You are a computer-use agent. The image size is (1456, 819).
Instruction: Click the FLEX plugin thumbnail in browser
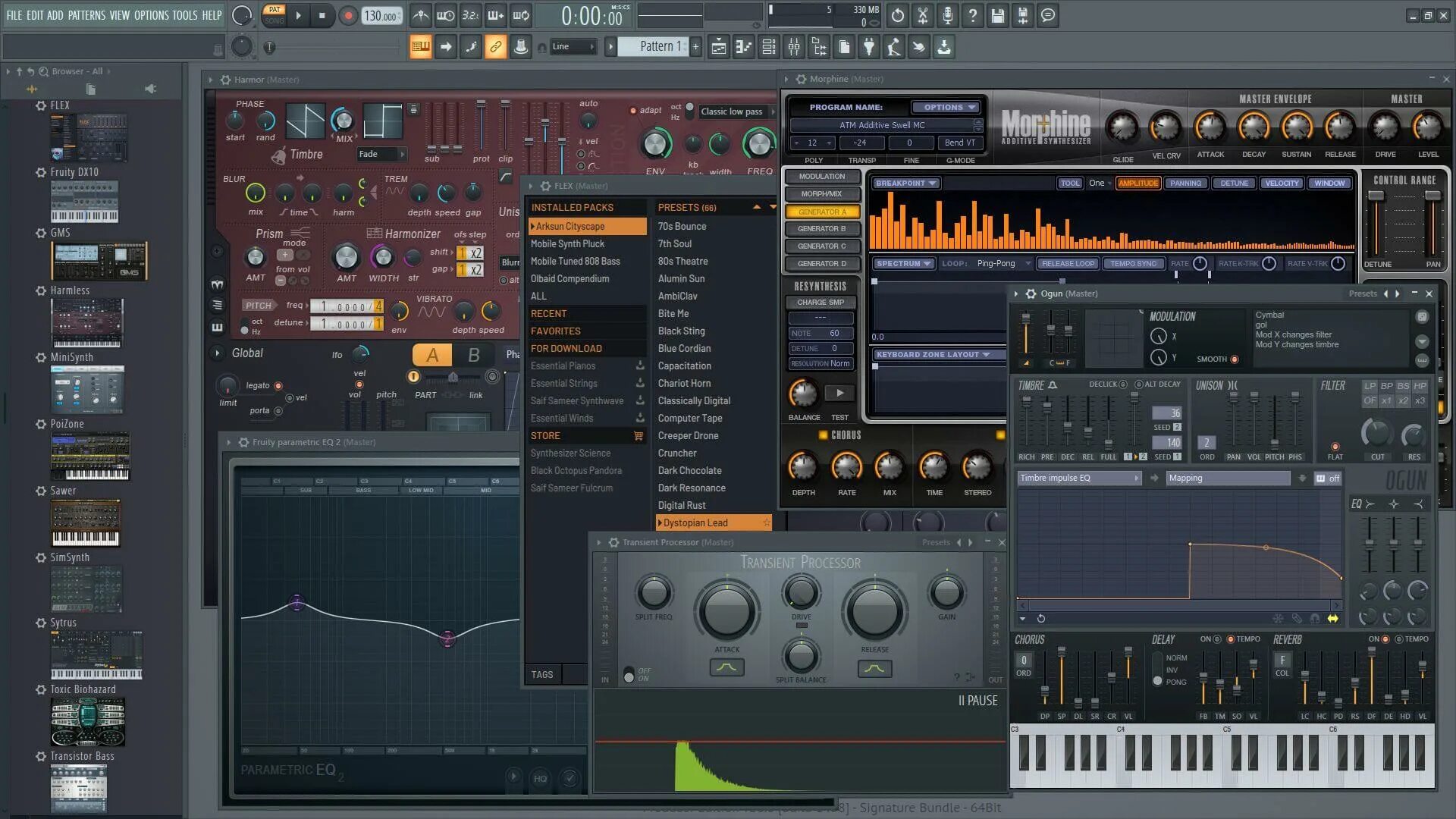(89, 138)
